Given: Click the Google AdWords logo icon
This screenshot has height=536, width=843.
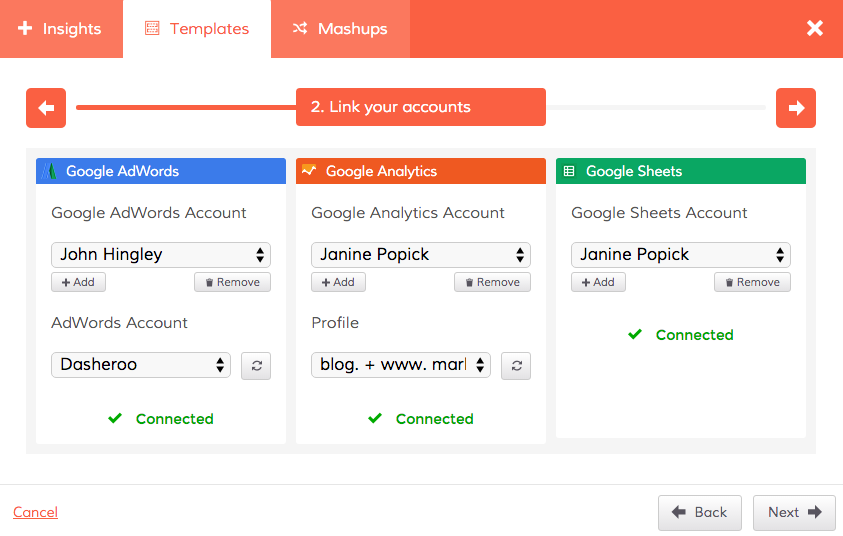Looking at the screenshot, I should 52,171.
